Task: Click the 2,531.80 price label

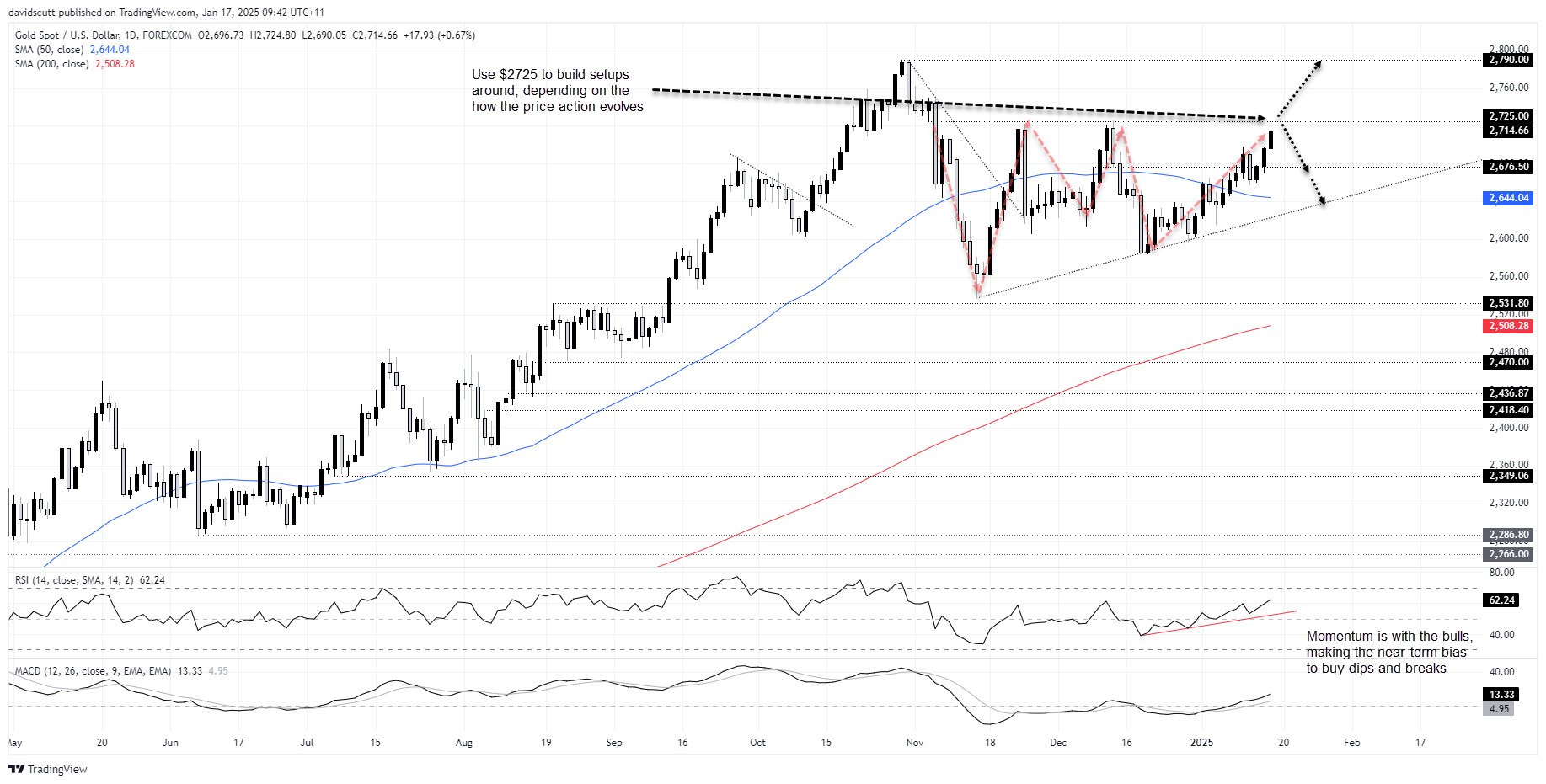Action: [x=1508, y=303]
